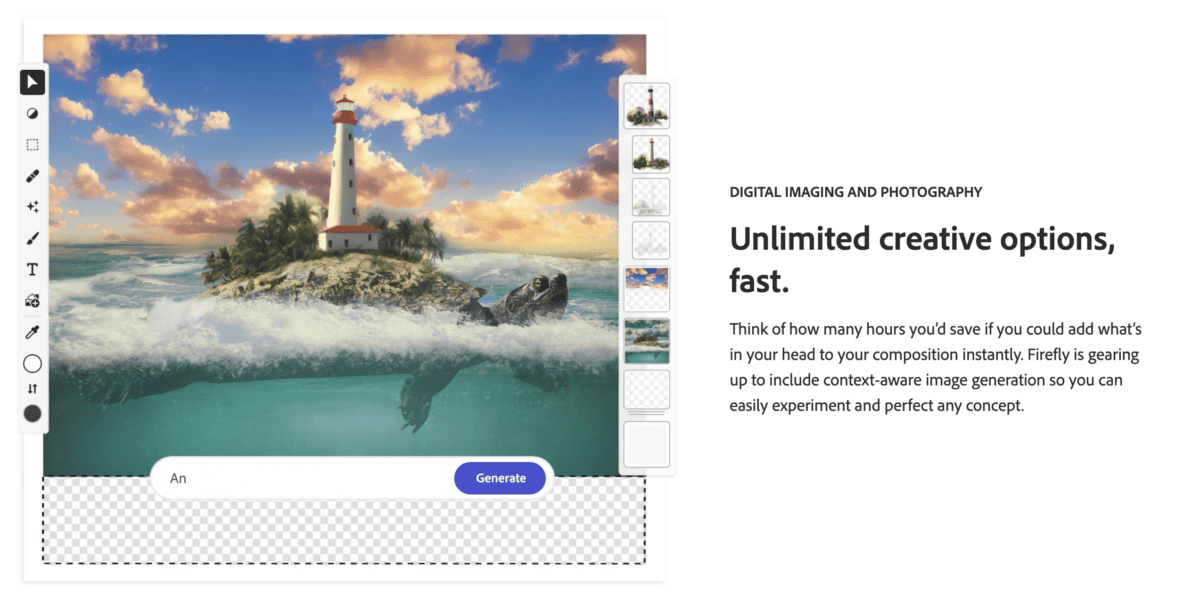Viewport: 1200px width, 606px height.
Task: Select the Move tool at top of toolbar
Action: (x=32, y=82)
